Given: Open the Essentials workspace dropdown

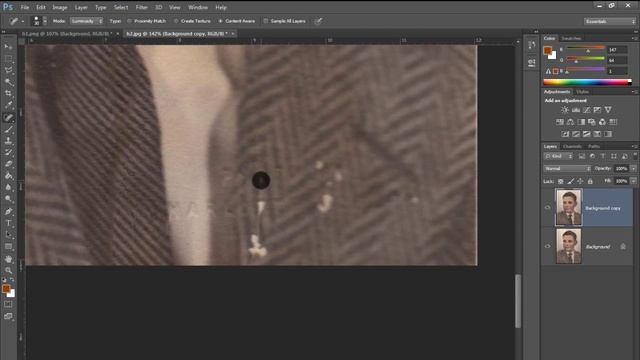Looking at the screenshot, I should 609,21.
